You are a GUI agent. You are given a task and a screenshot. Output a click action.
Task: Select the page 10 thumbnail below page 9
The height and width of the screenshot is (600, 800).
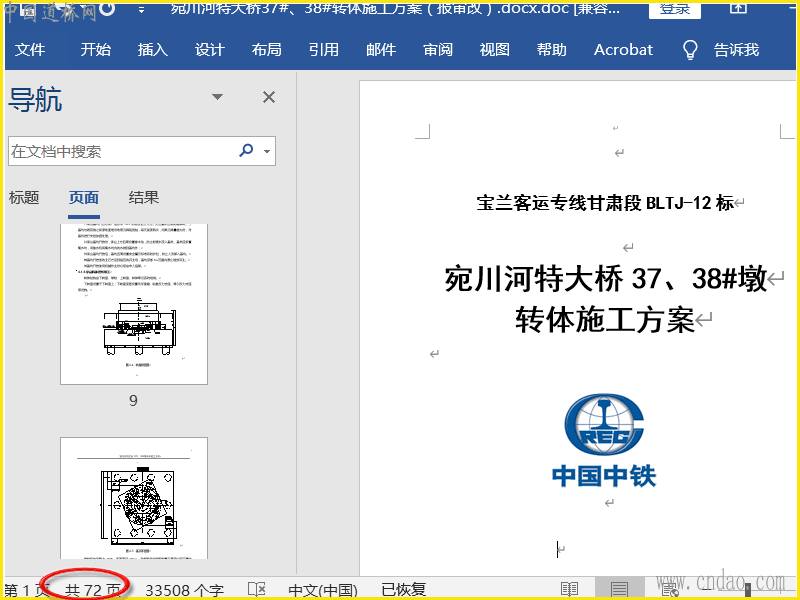[x=134, y=498]
